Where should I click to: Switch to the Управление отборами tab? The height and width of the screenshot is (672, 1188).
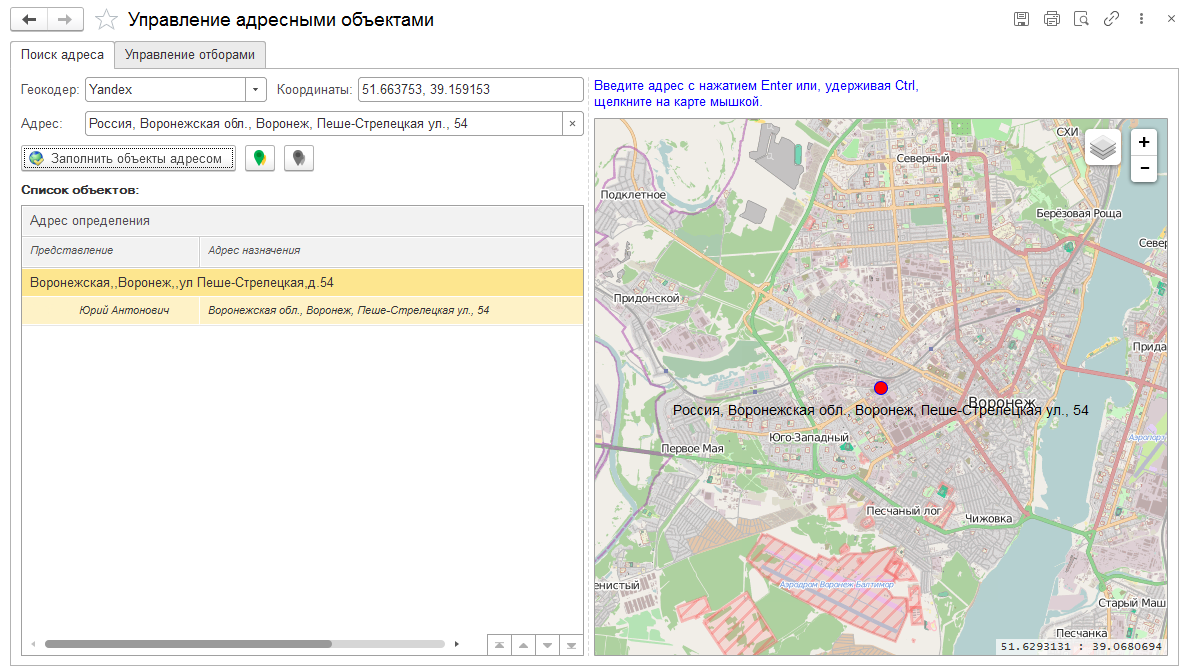(189, 55)
